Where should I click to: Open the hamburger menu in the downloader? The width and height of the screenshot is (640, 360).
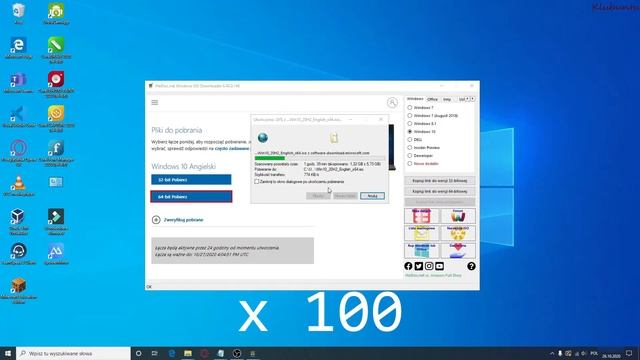(155, 102)
